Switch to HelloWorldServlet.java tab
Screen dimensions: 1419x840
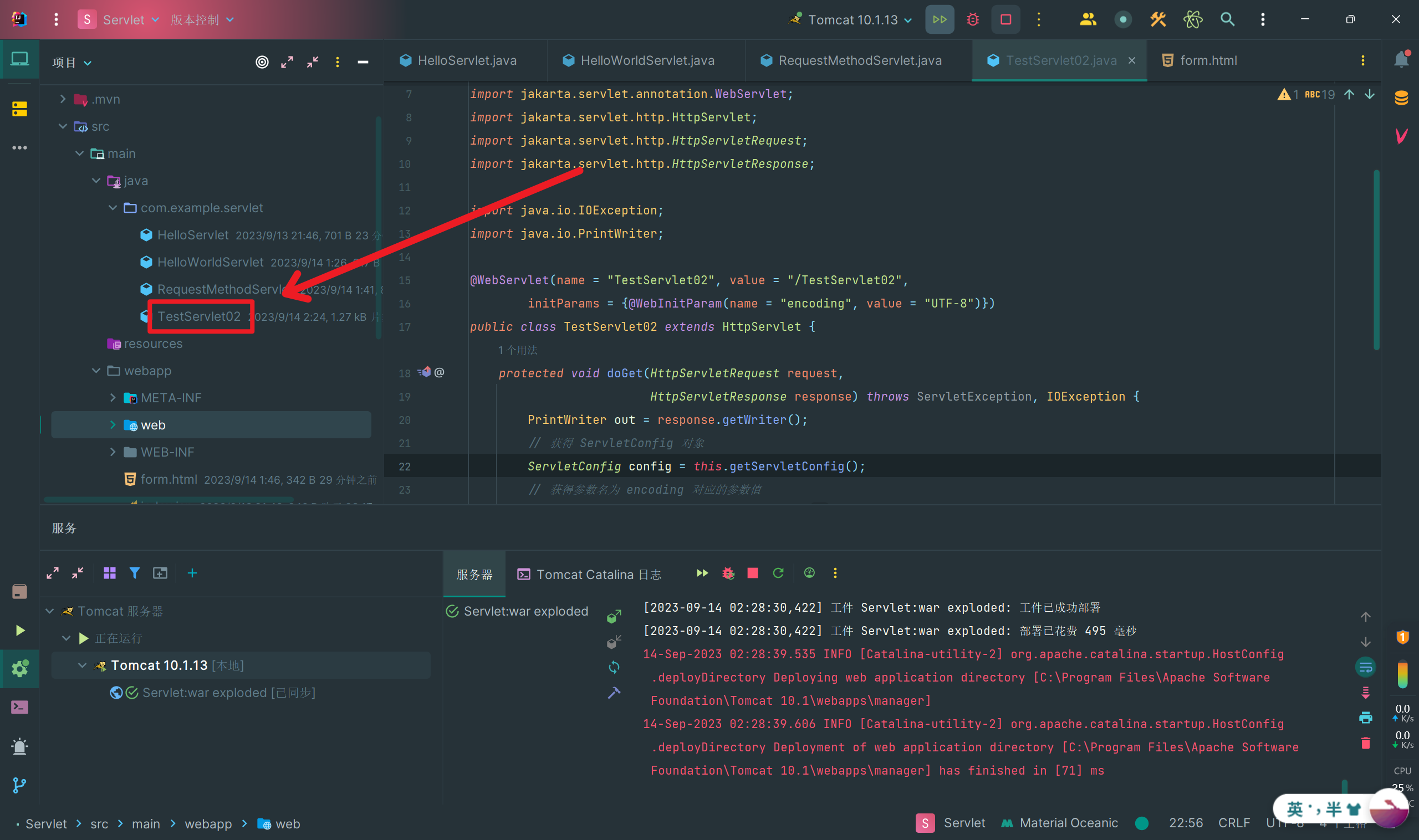[647, 60]
